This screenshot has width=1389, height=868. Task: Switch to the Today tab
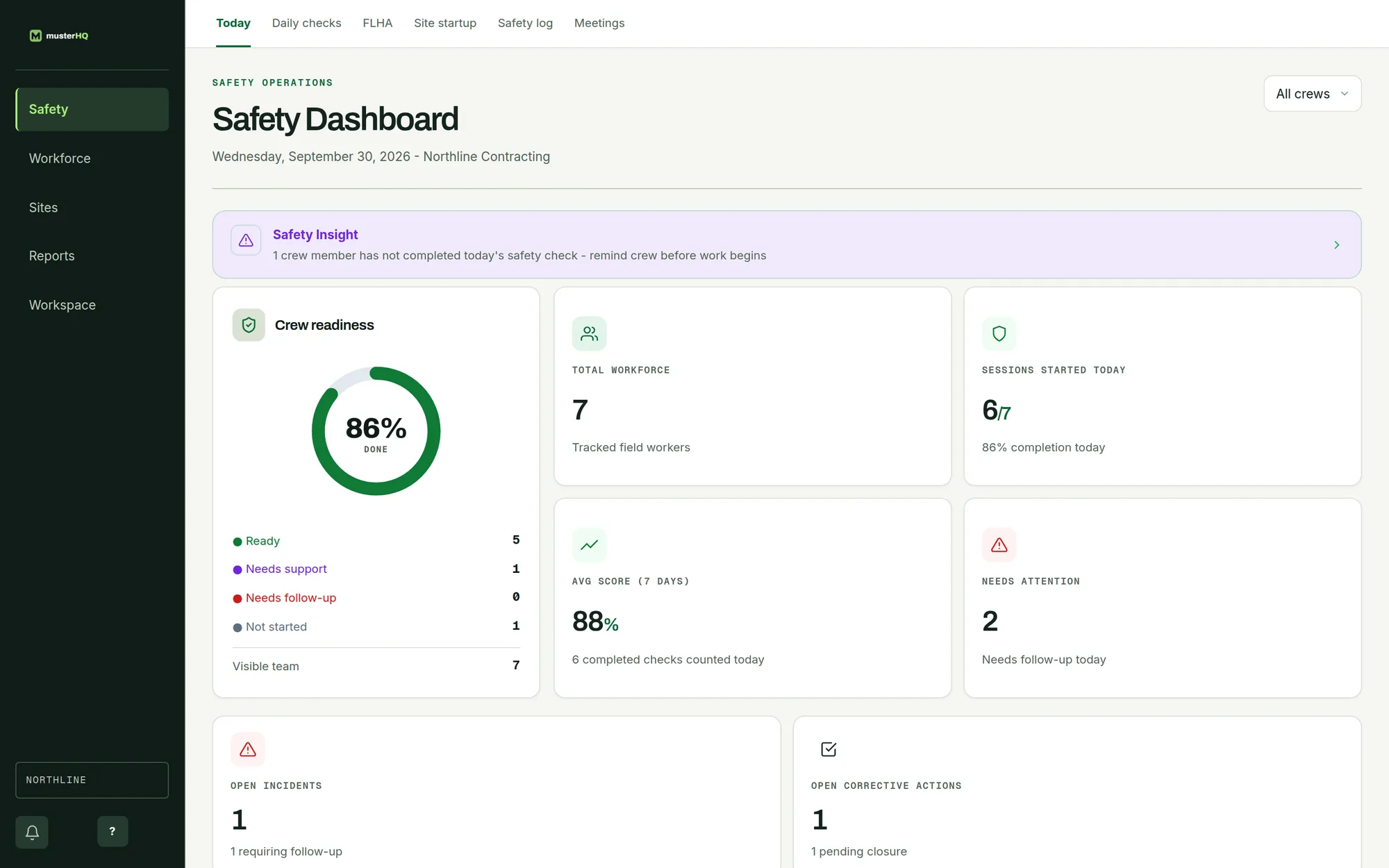233,24
